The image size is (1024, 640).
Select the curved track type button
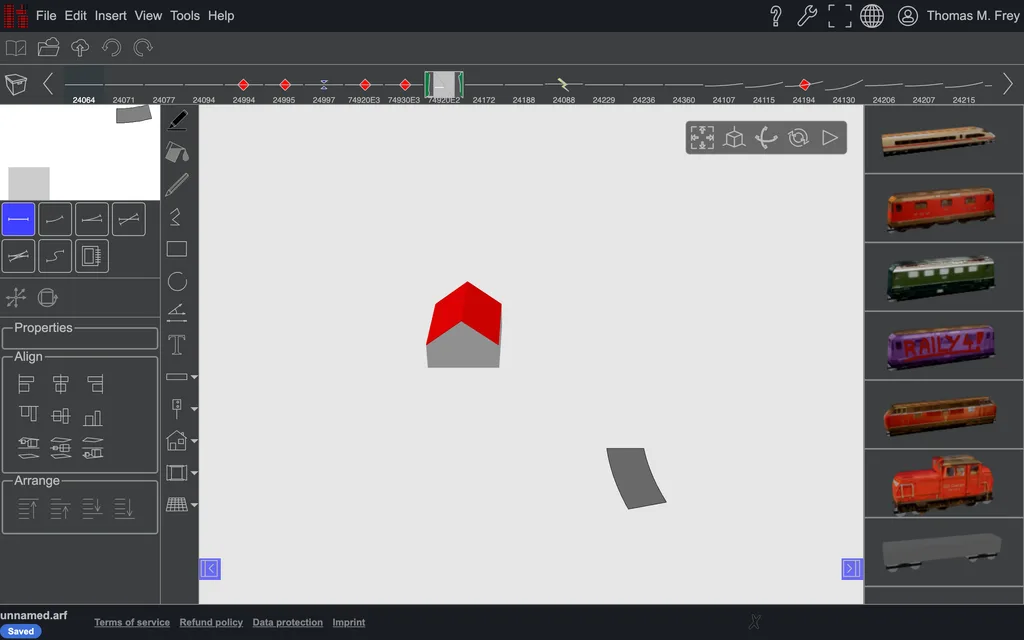(x=55, y=219)
